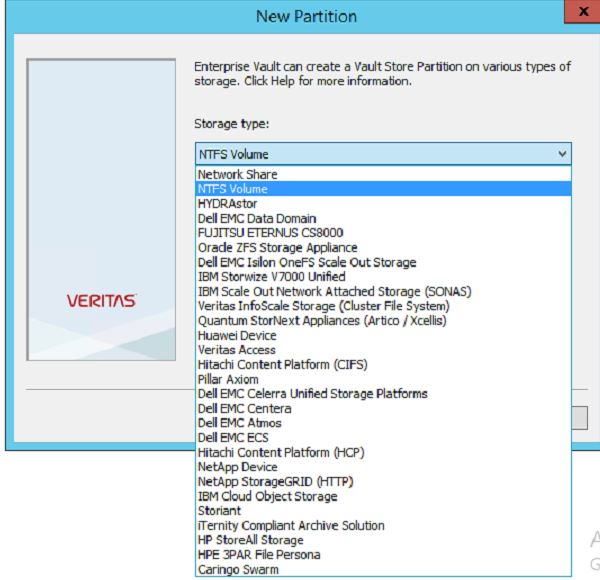Choose NTFS Volume in the dropdown list
The image size is (600, 580).
(x=232, y=189)
